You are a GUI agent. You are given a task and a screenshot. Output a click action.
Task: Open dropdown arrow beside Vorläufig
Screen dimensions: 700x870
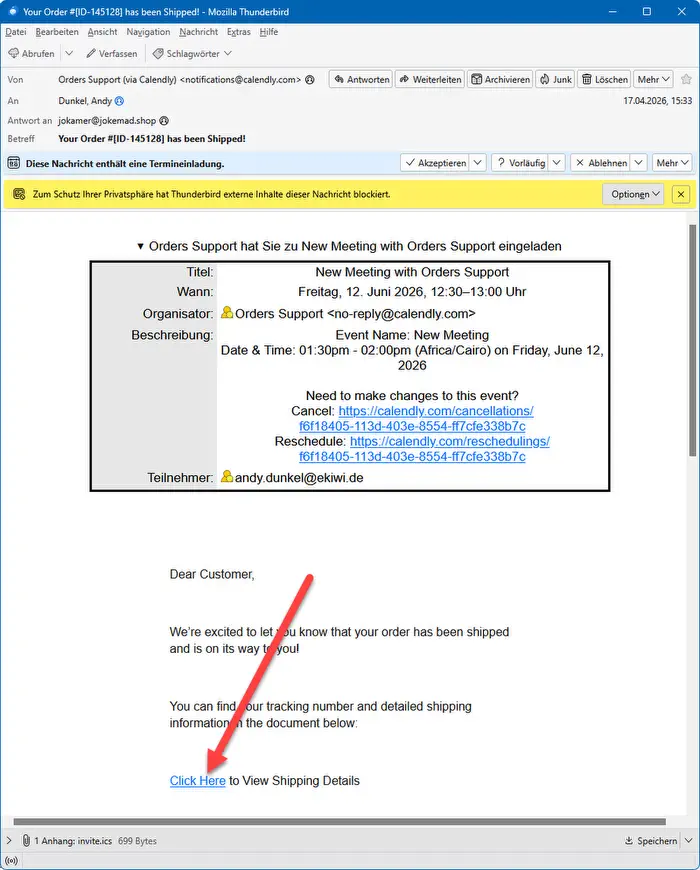click(x=557, y=163)
